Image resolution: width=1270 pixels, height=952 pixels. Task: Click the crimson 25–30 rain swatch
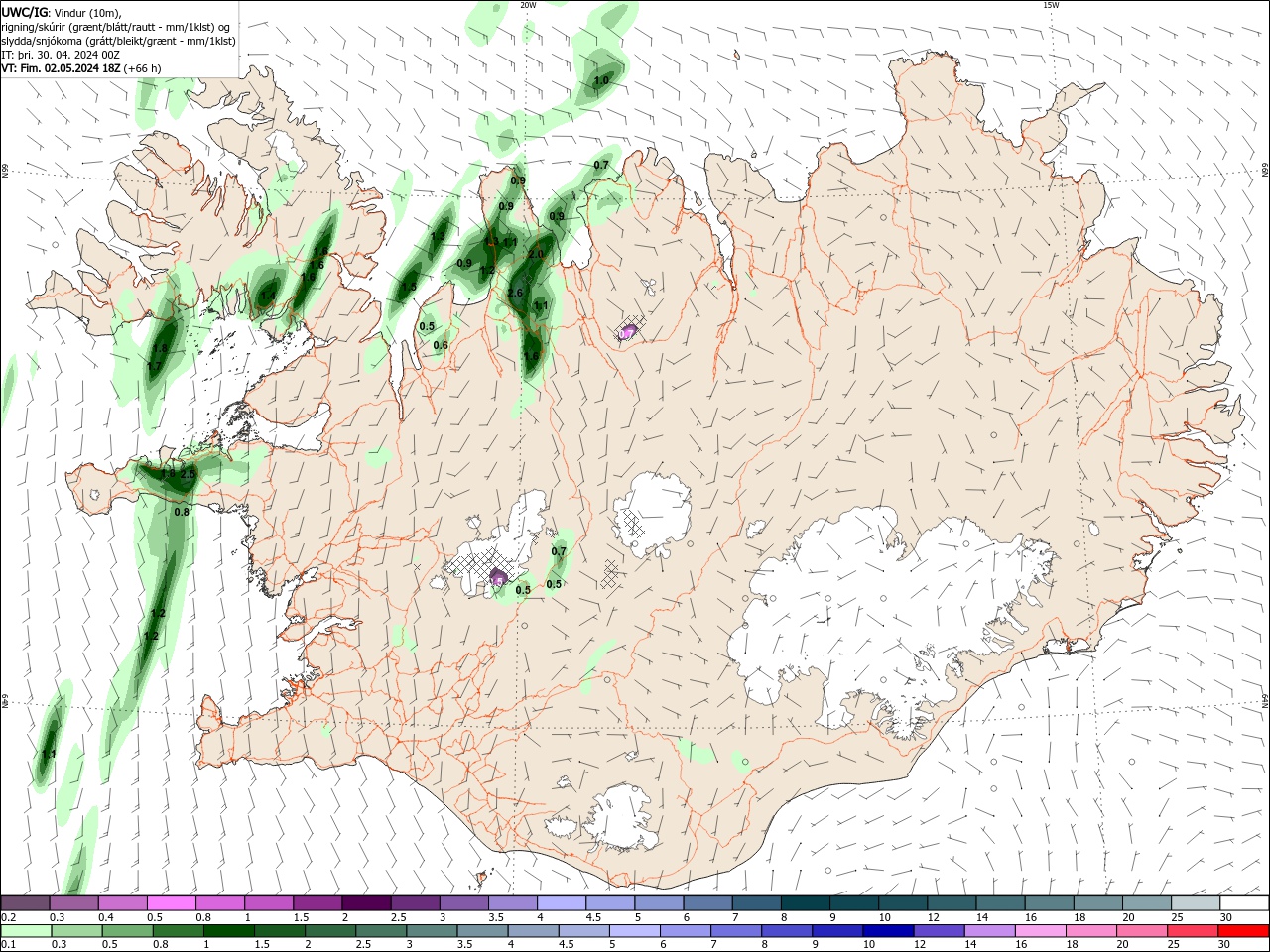[x=1194, y=931]
